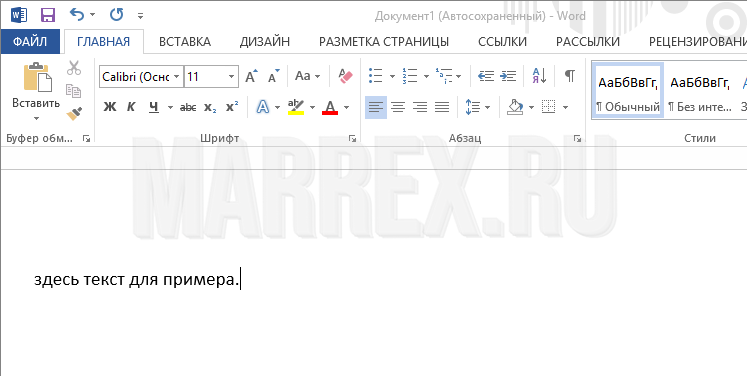
Task: Open the ДИЗАЙН ribbon tab
Action: (x=264, y=42)
